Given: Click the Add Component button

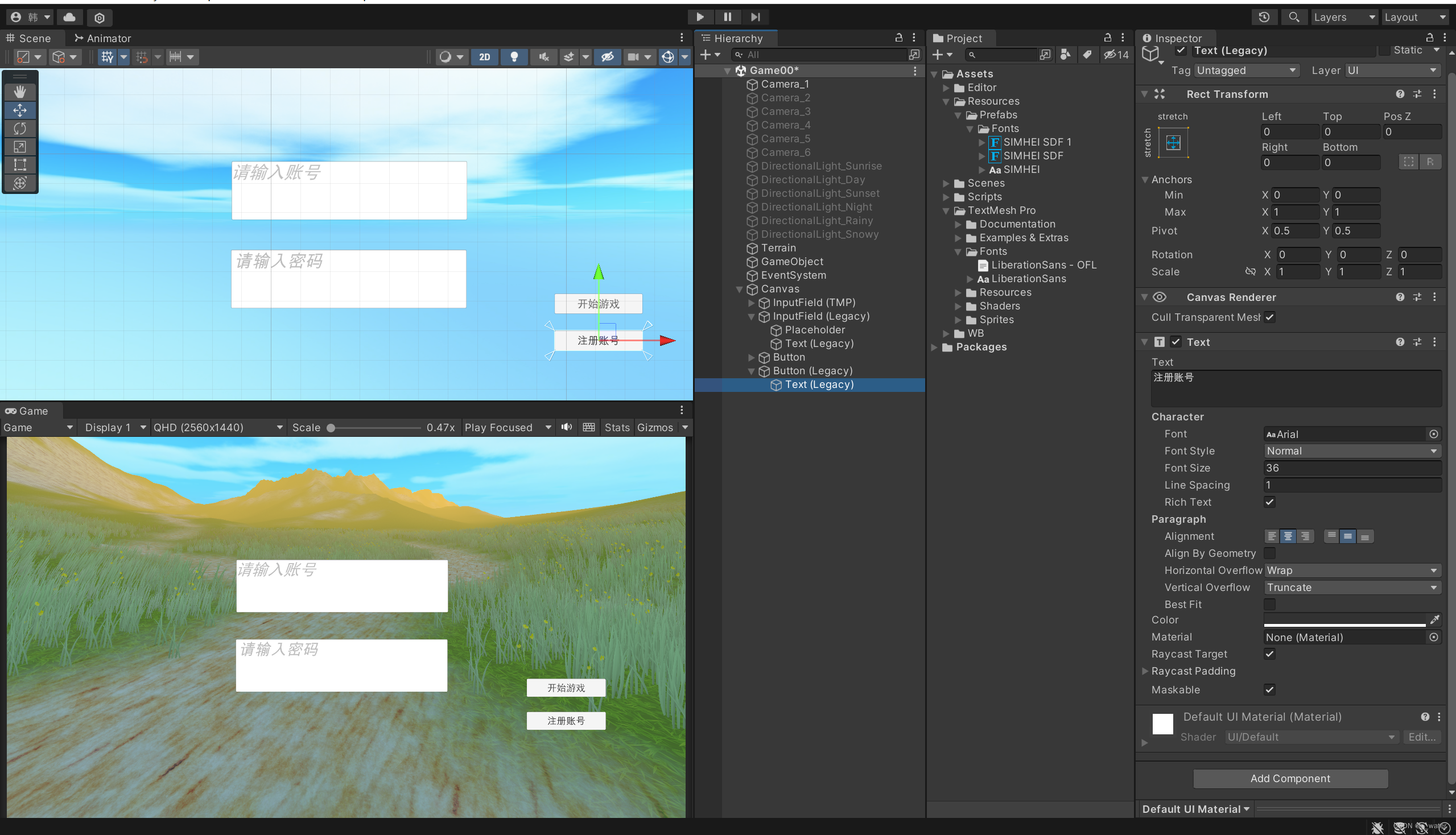Looking at the screenshot, I should click(x=1290, y=778).
